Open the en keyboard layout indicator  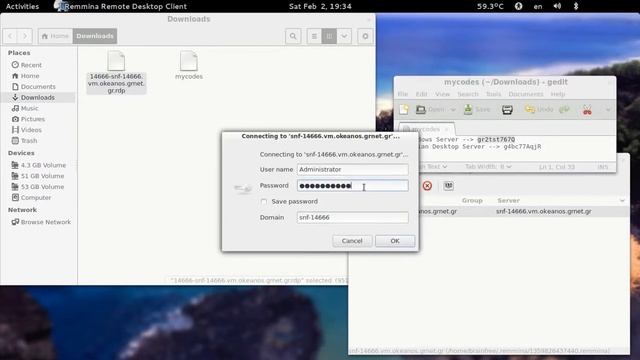pyautogui.click(x=538, y=6)
